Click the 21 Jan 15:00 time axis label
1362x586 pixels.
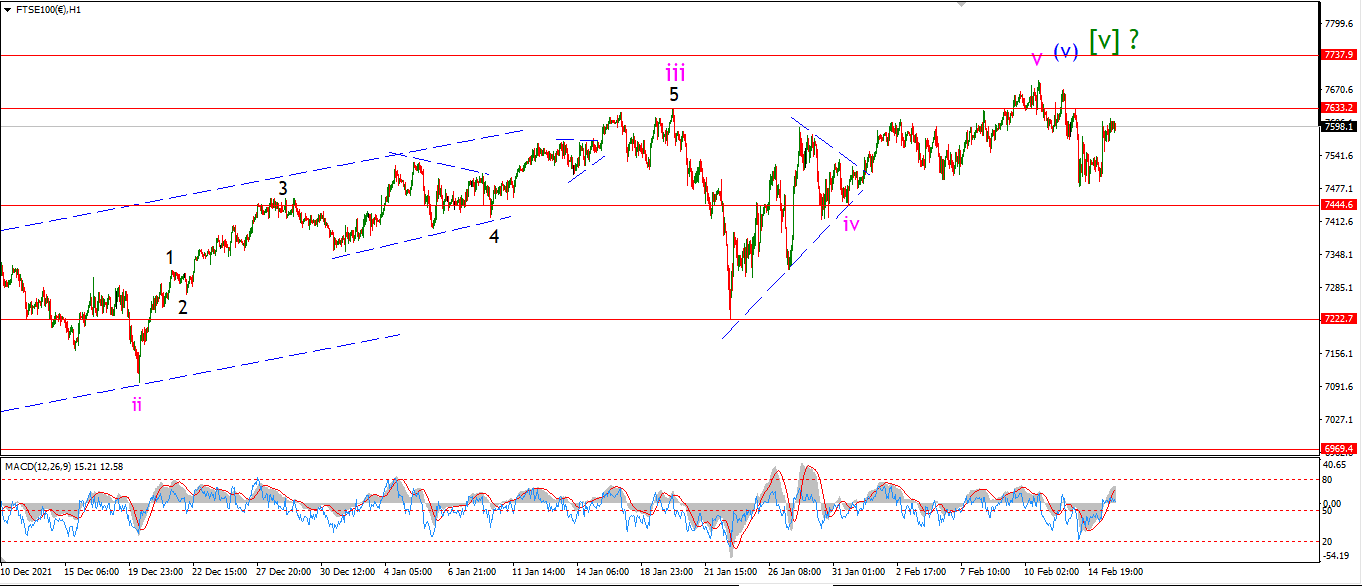coord(730,571)
